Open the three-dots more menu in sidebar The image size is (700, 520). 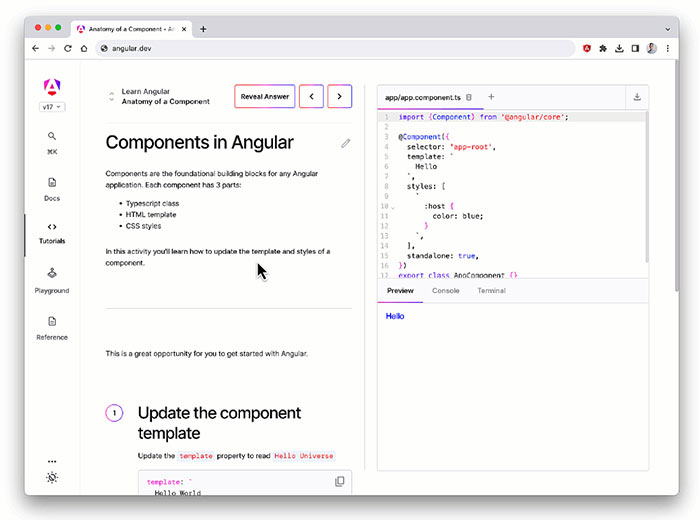(52, 462)
